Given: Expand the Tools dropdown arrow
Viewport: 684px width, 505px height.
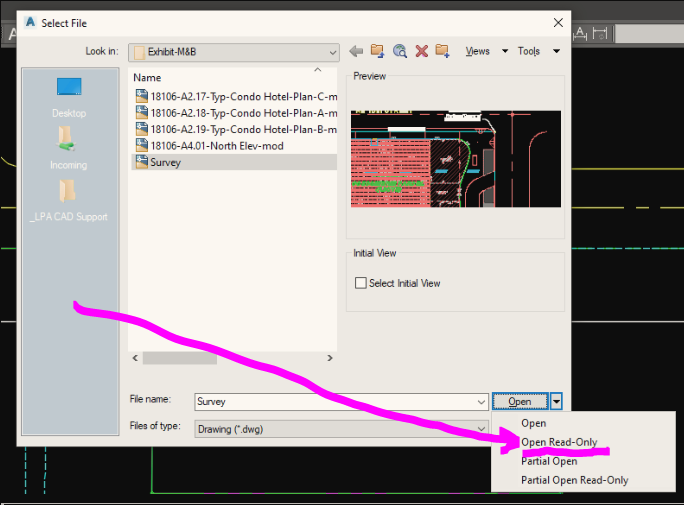Looking at the screenshot, I should point(556,51).
